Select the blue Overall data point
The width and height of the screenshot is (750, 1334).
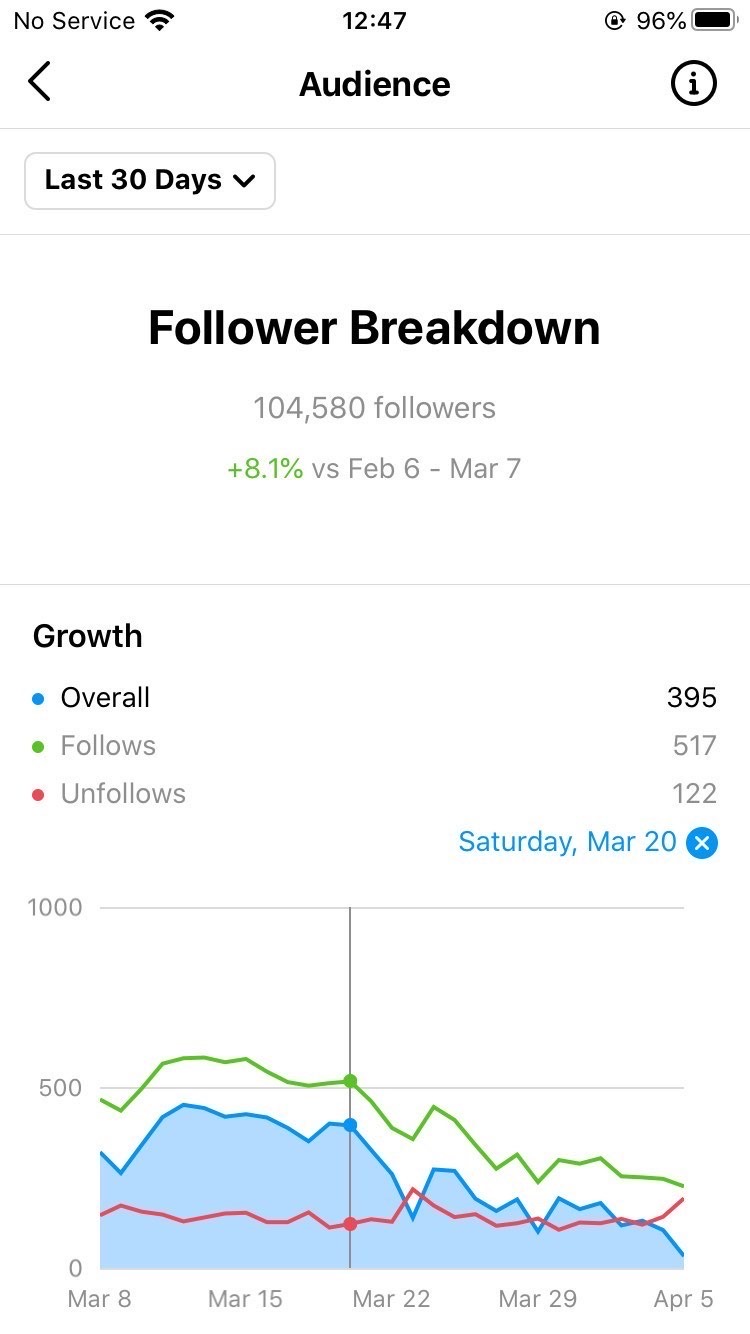coord(350,1125)
